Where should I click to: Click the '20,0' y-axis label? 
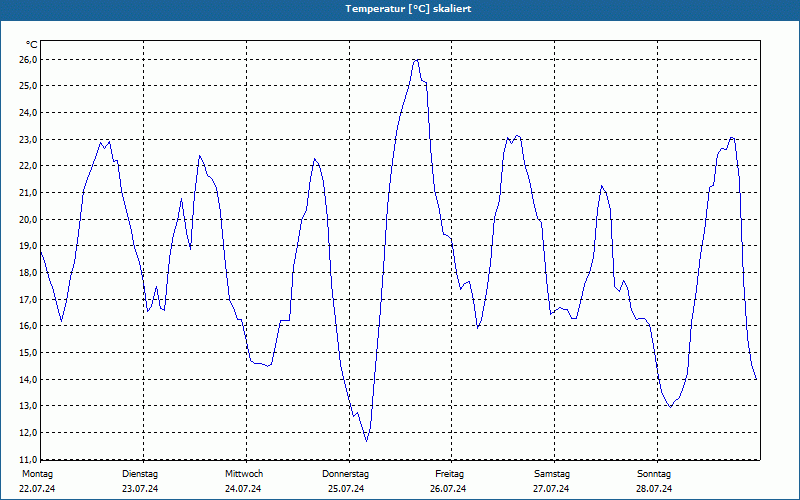click(29, 219)
